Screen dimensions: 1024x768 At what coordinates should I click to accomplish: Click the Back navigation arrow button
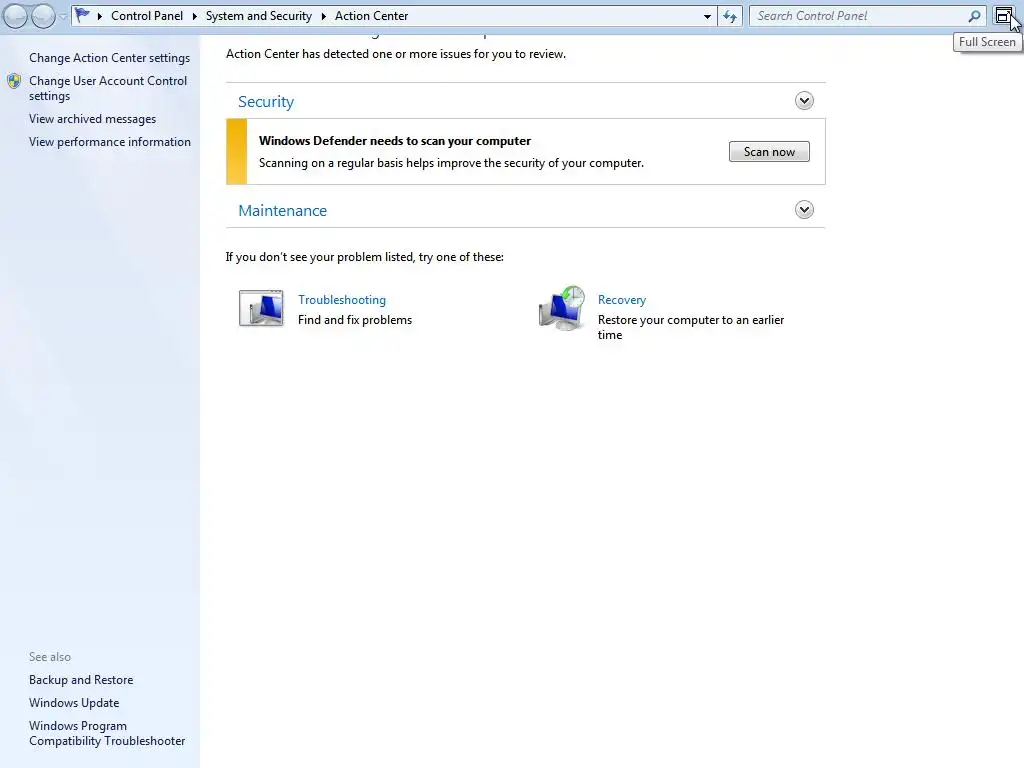(x=16, y=16)
